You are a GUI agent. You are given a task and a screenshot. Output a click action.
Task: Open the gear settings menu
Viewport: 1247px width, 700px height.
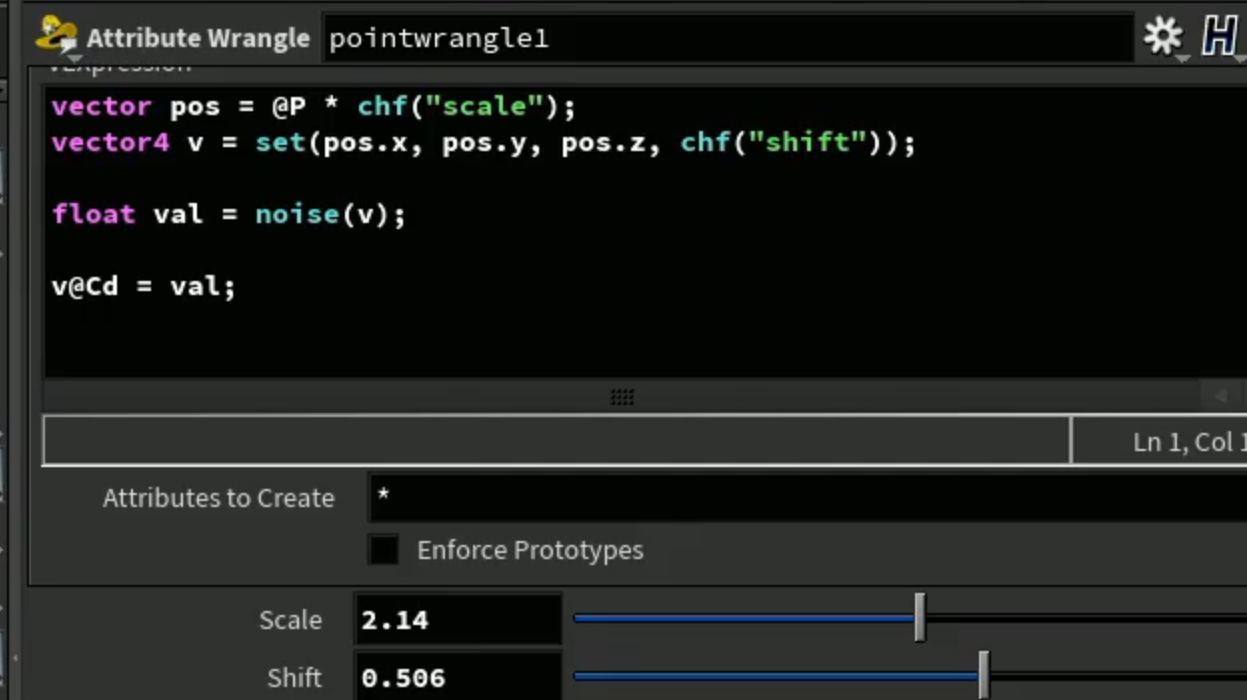1163,37
